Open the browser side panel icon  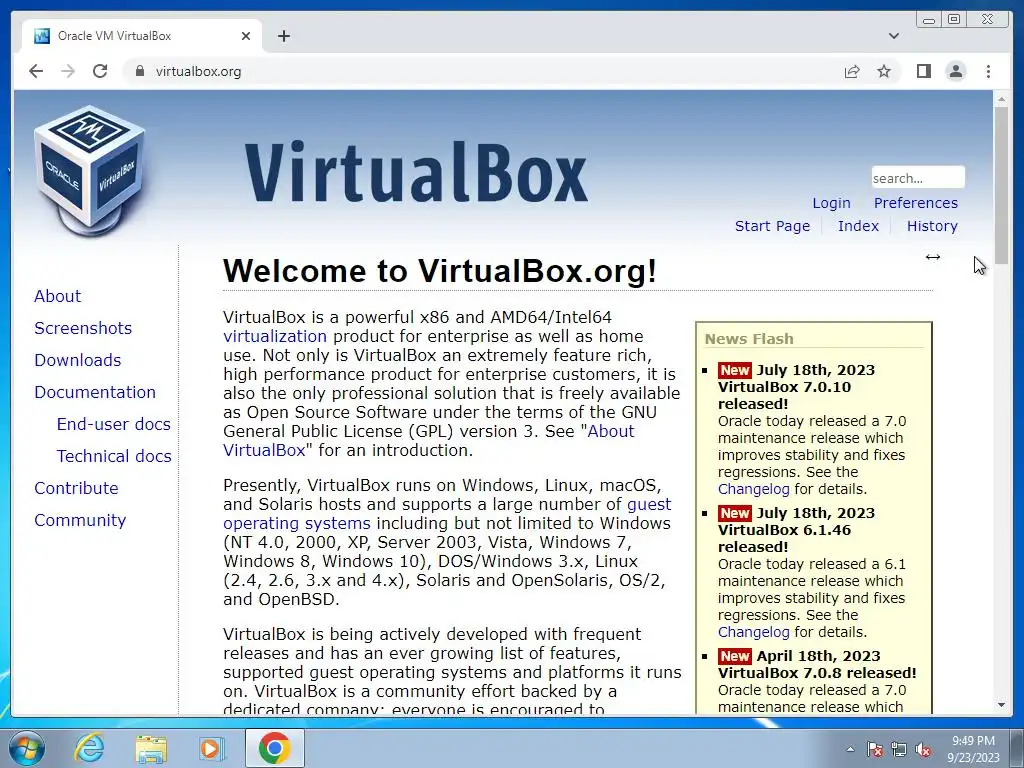pos(923,71)
